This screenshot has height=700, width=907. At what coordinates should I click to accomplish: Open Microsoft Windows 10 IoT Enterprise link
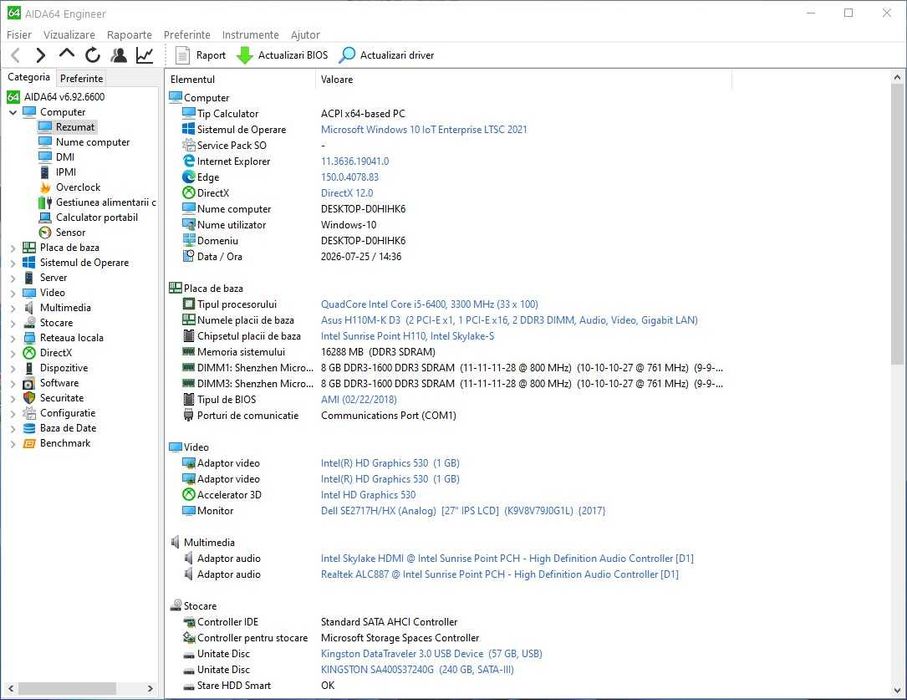[x=424, y=130]
